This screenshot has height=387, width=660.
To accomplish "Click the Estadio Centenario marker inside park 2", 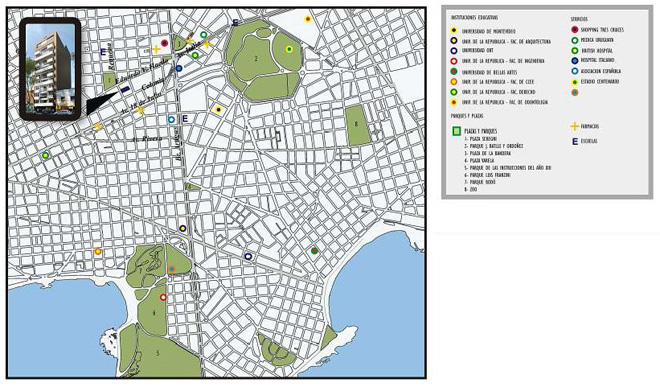I will (x=289, y=49).
